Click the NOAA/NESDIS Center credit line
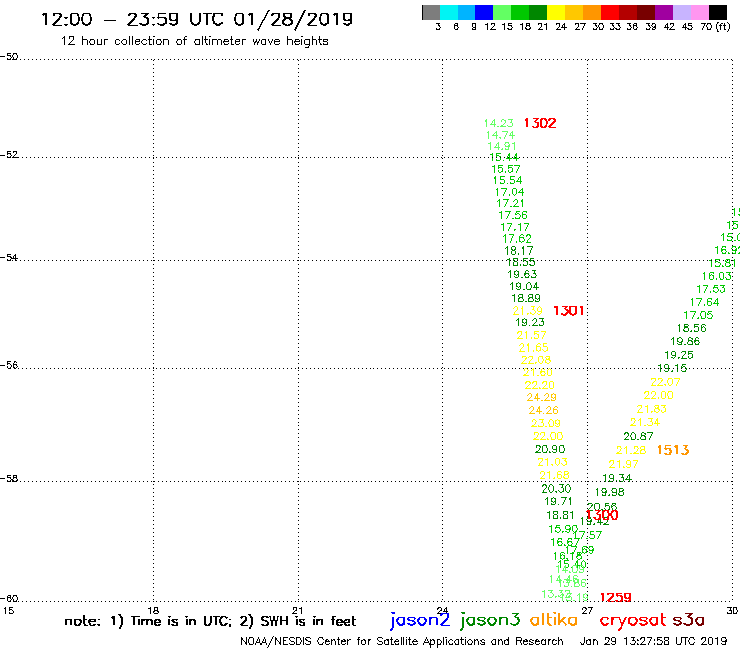Image resolution: width=740 pixels, height=650 pixels. (x=402, y=642)
